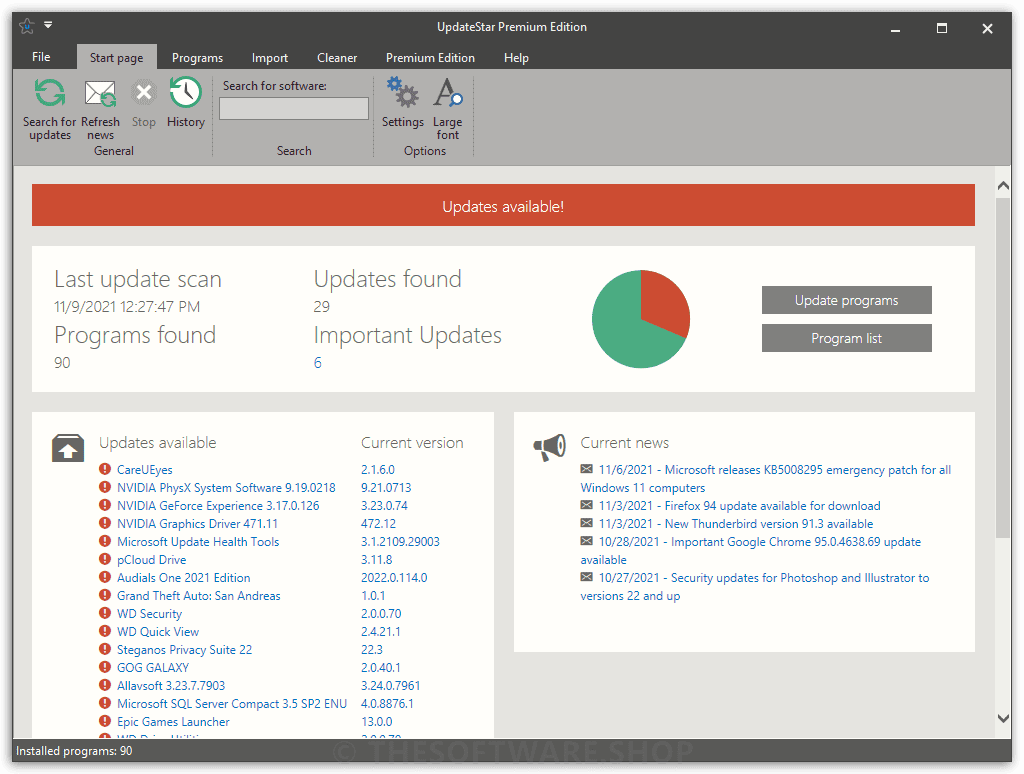Image resolution: width=1024 pixels, height=774 pixels.
Task: Switch to the Programs tab
Action: (197, 57)
